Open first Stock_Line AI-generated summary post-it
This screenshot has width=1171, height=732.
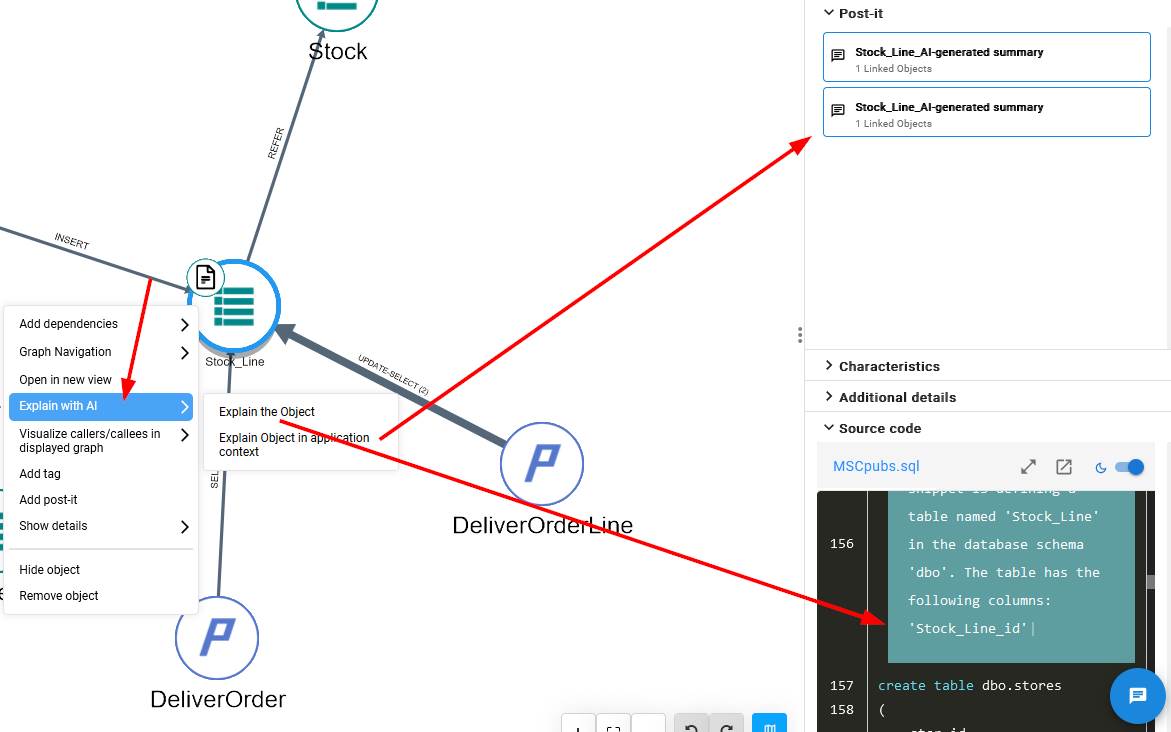point(986,58)
